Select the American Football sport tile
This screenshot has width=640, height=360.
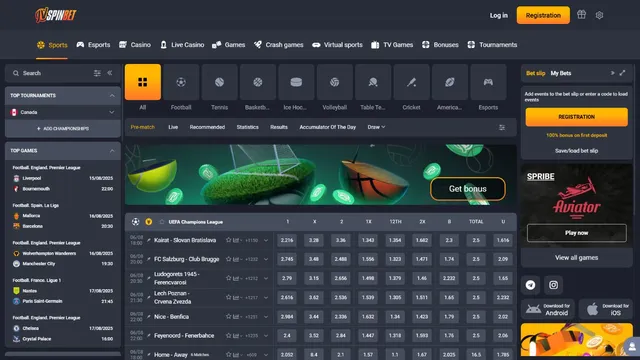[x=449, y=82]
